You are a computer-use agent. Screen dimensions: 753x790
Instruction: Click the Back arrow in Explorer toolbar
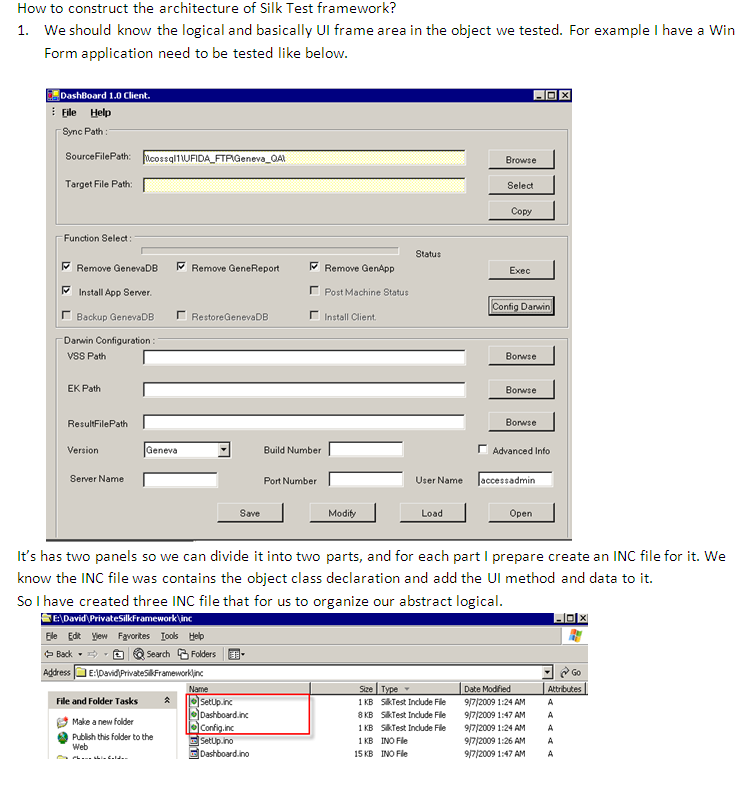(x=49, y=654)
